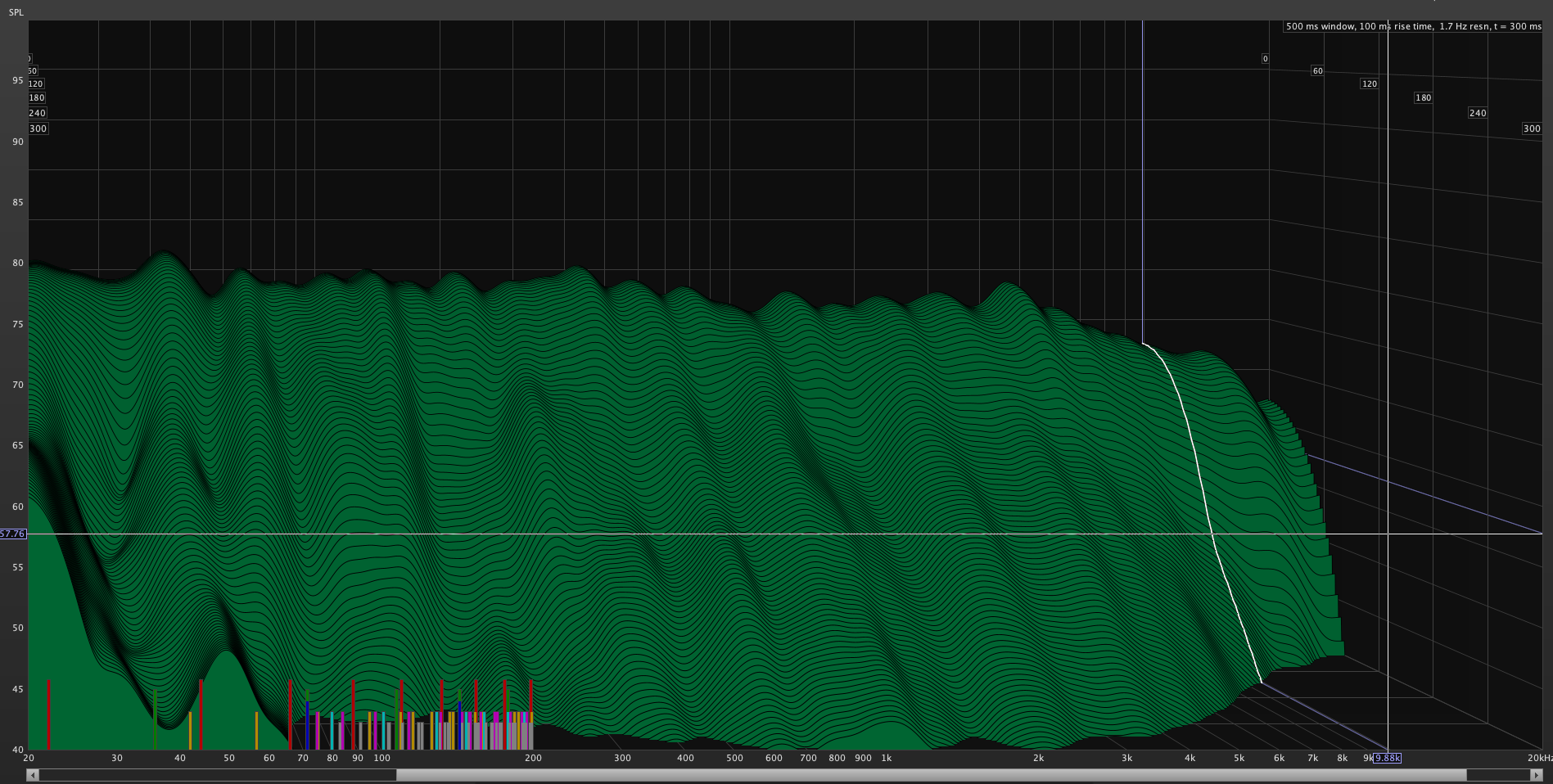Click the "SPL" axis title
Image resolution: width=1553 pixels, height=784 pixels.
(x=16, y=12)
